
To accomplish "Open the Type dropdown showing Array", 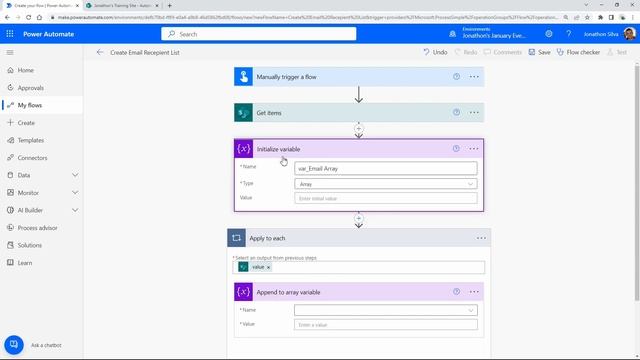I will [386, 184].
